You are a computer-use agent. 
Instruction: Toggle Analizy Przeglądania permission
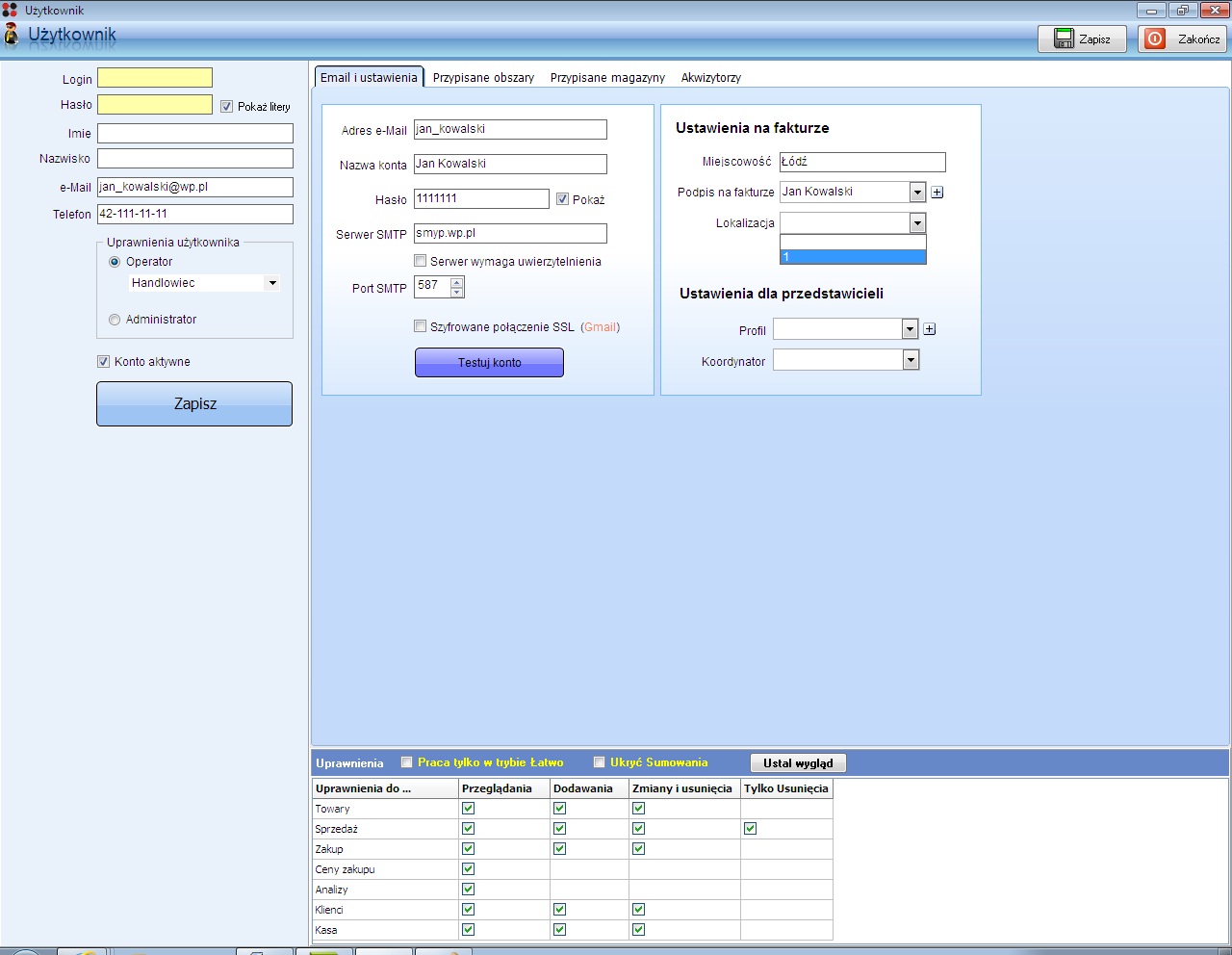[x=468, y=890]
